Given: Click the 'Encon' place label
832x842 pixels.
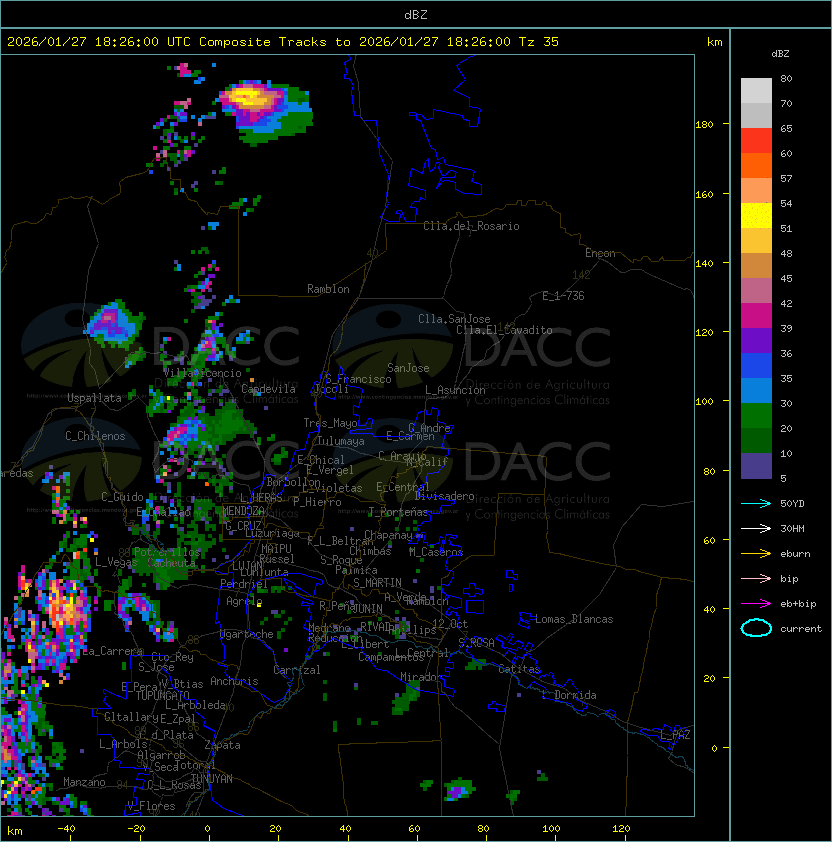Looking at the screenshot, I should click(x=600, y=253).
